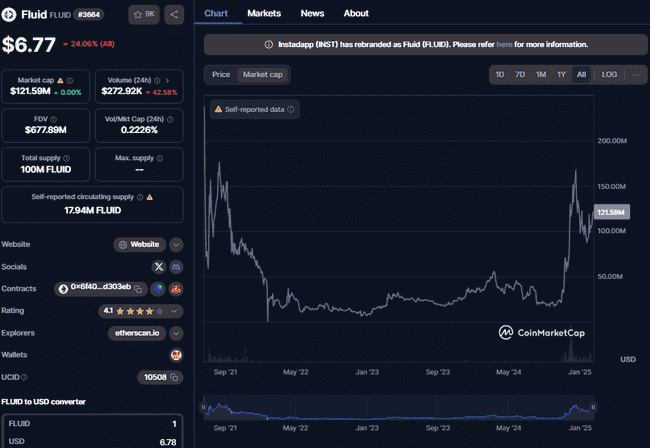
Task: Copy the UCID 10508 value
Action: tap(174, 377)
